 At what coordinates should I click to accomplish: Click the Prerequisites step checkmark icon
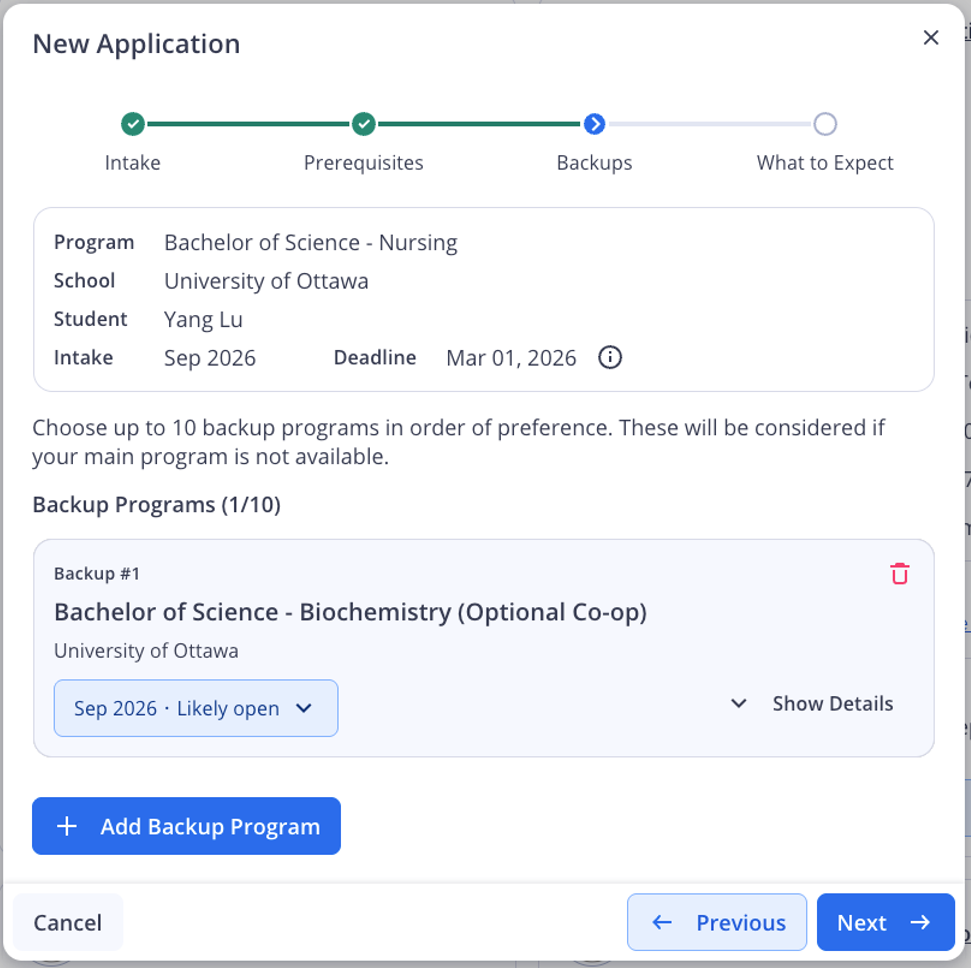coord(364,124)
